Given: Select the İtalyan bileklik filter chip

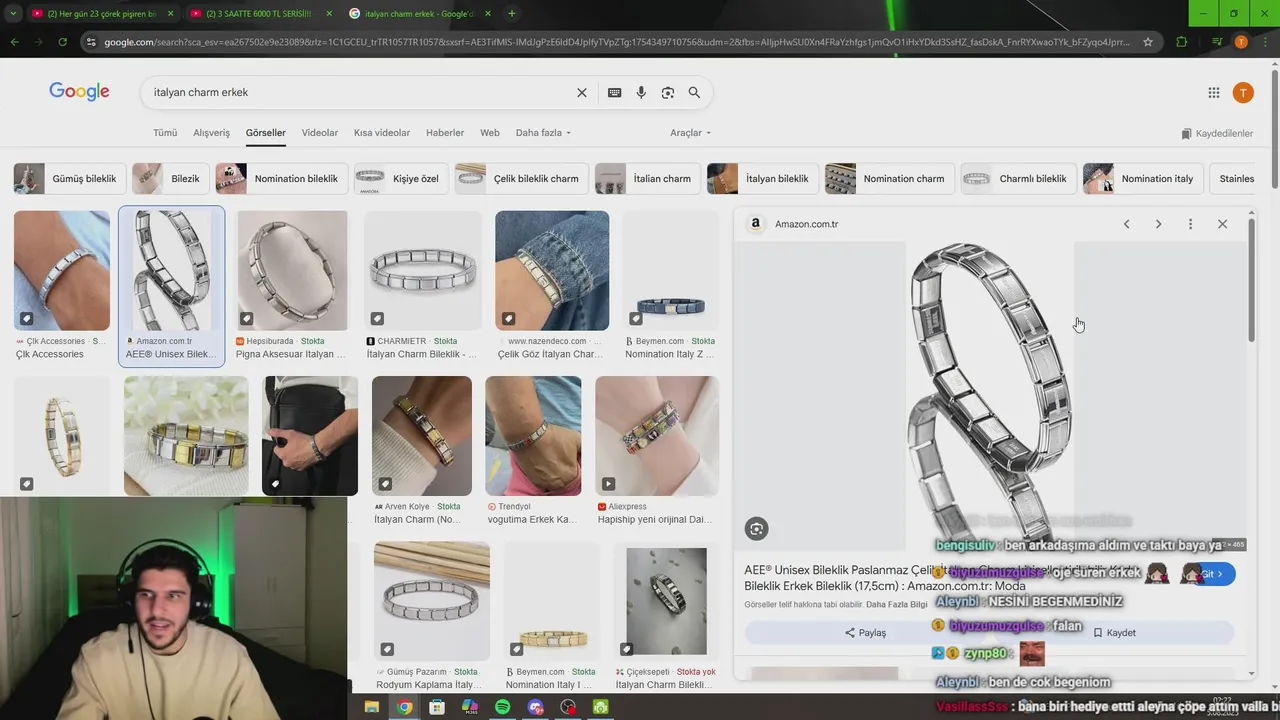Looking at the screenshot, I should point(763,179).
